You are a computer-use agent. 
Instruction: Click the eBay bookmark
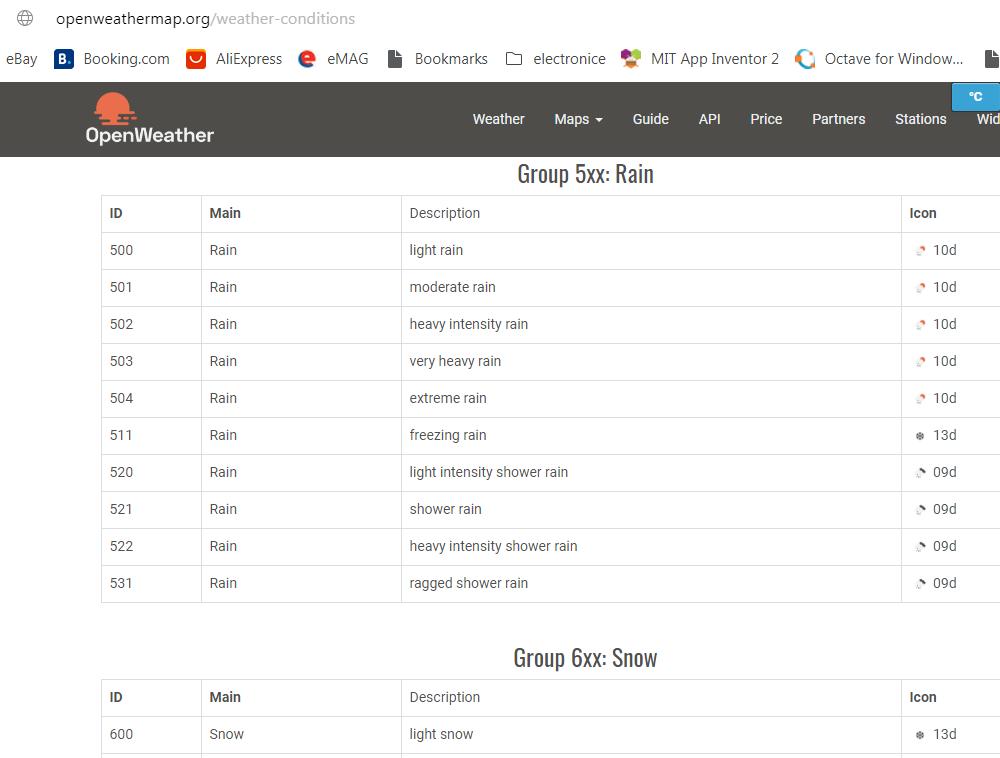pyautogui.click(x=22, y=59)
